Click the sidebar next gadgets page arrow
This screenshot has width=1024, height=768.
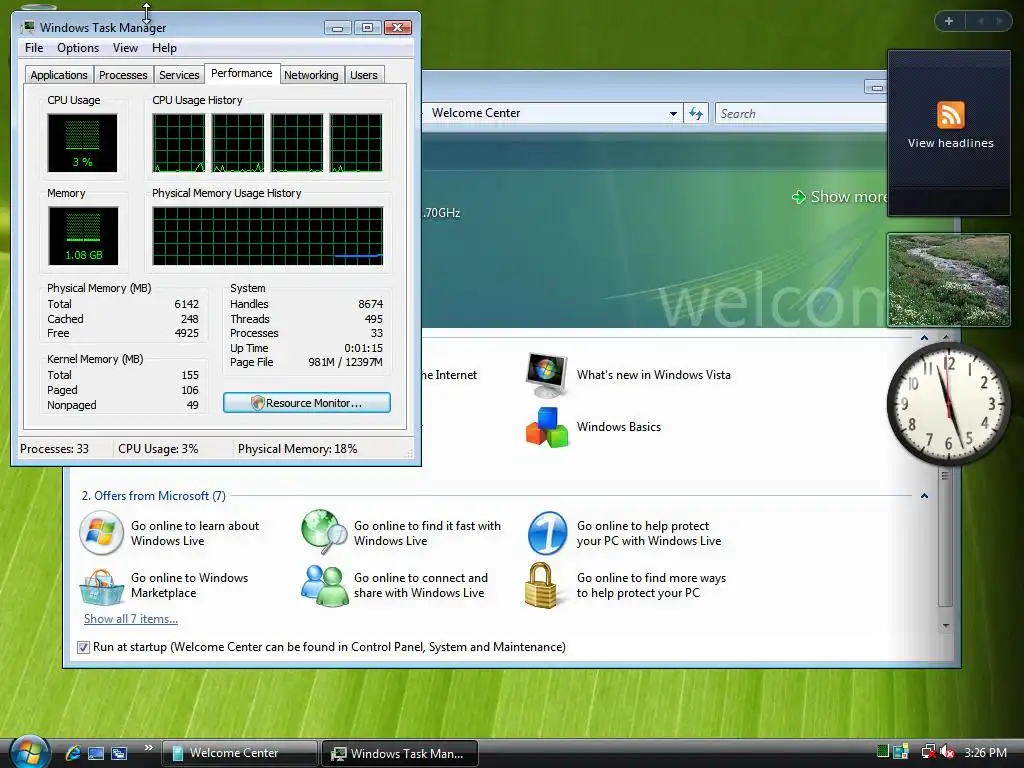pos(999,21)
